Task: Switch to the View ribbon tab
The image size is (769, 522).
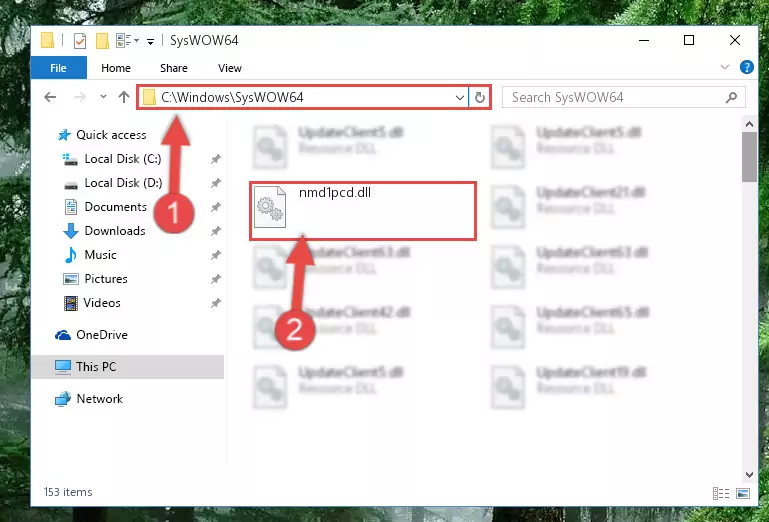Action: [x=230, y=68]
